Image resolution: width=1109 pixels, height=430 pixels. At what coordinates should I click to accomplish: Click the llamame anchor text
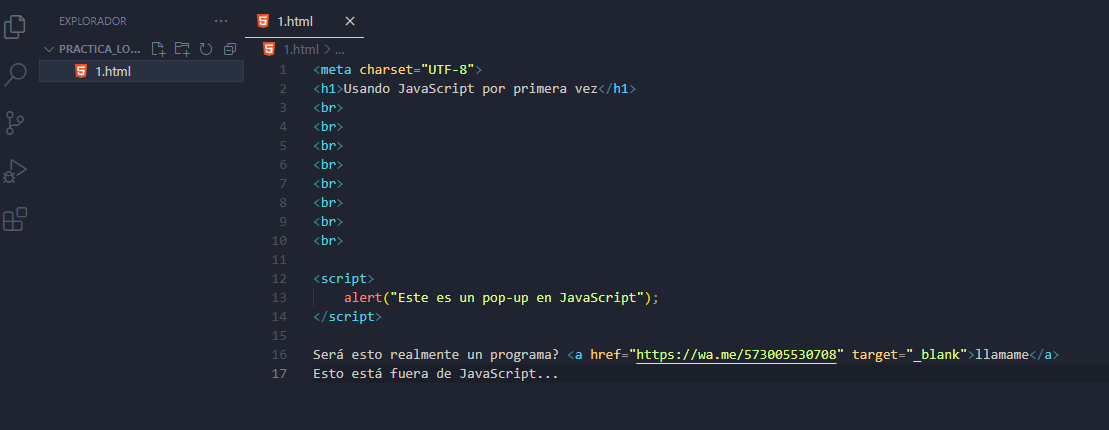pyautogui.click(x=1002, y=355)
